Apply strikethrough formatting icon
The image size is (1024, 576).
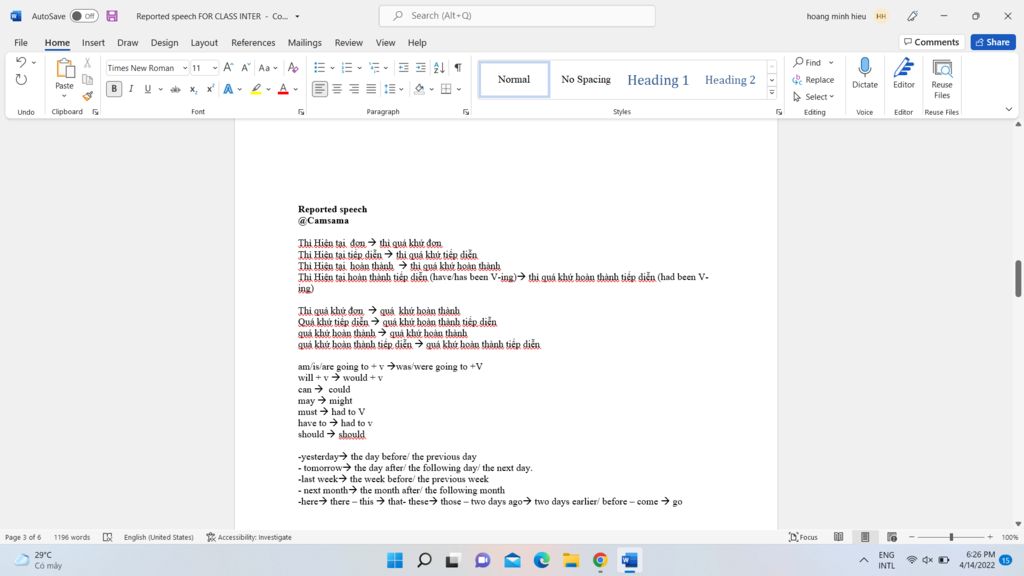[175, 89]
